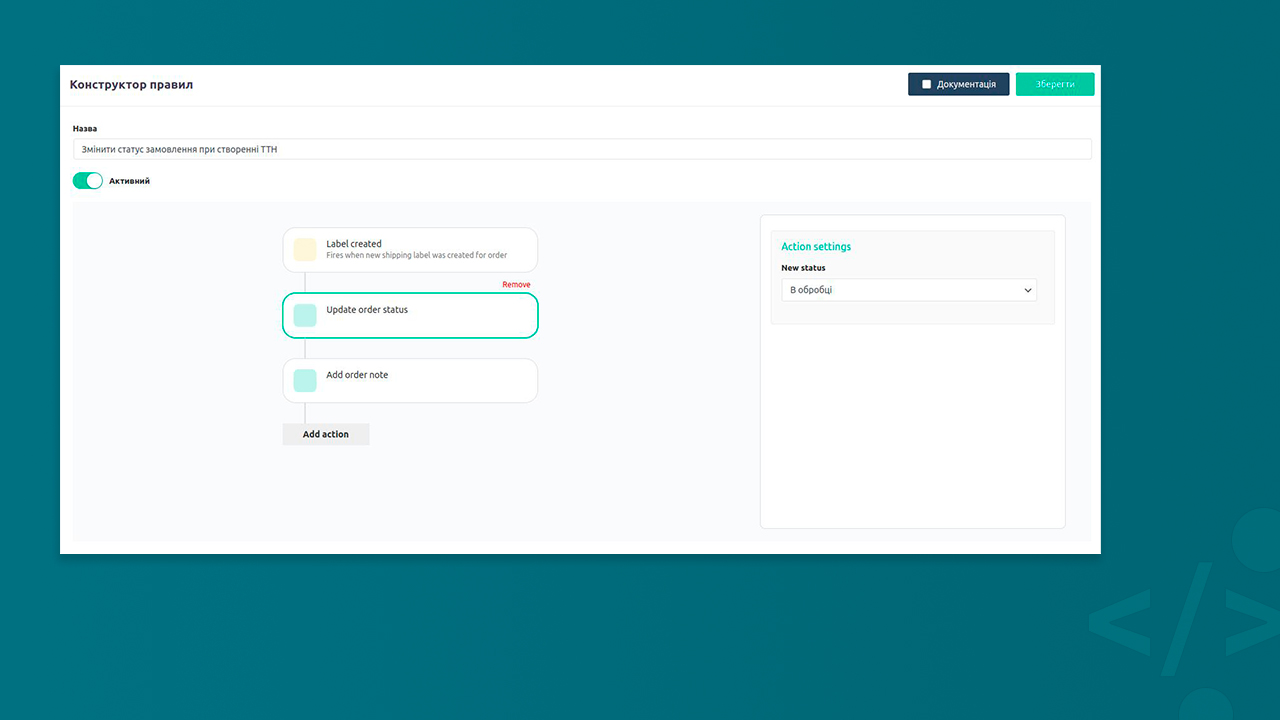
Task: Open the Документація button
Action: [958, 84]
